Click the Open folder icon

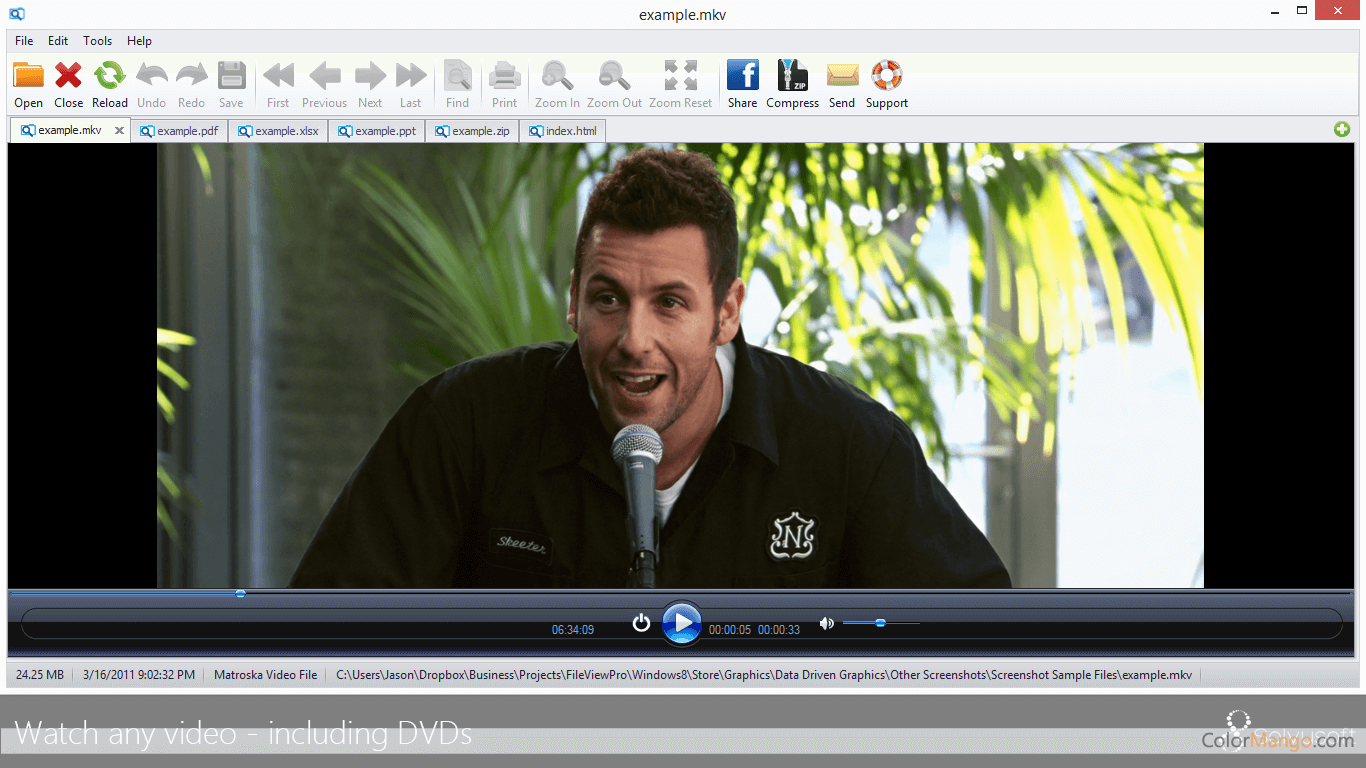28,77
